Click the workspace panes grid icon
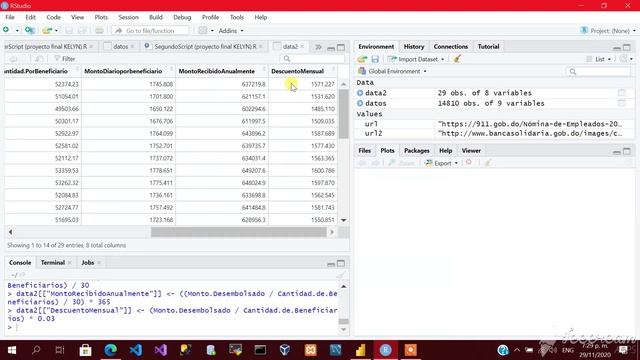Viewport: 640px width, 360px height. click(203, 31)
